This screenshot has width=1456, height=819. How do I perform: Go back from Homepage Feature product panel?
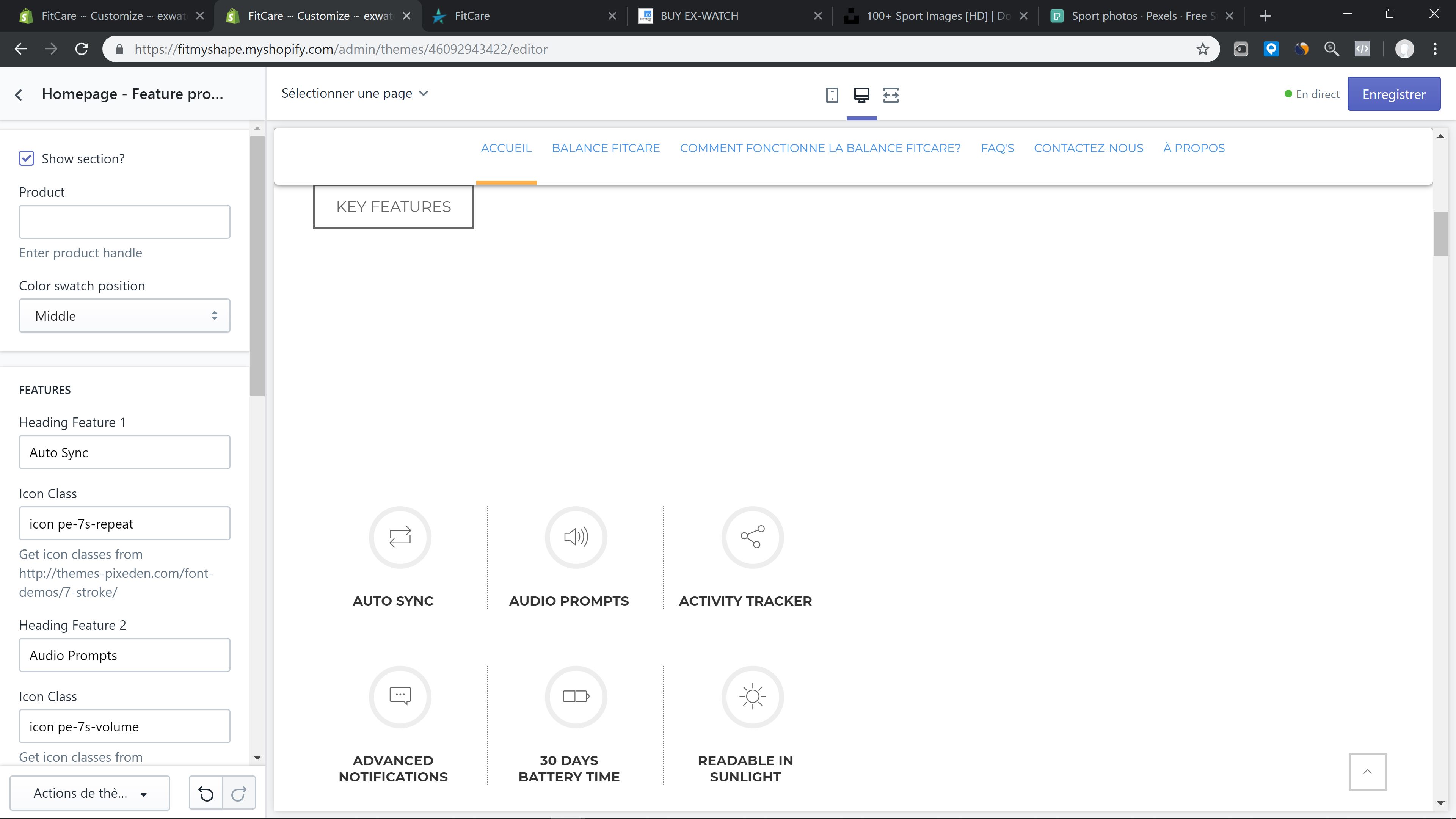pyautogui.click(x=19, y=94)
